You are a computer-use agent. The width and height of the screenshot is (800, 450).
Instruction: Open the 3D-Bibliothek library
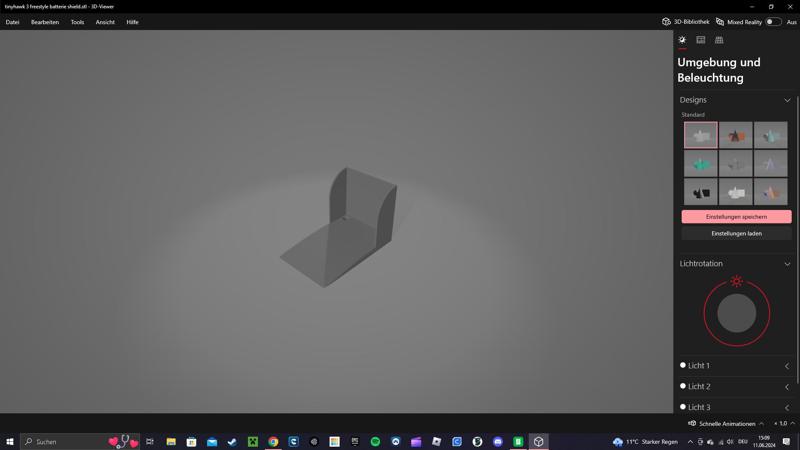686,22
